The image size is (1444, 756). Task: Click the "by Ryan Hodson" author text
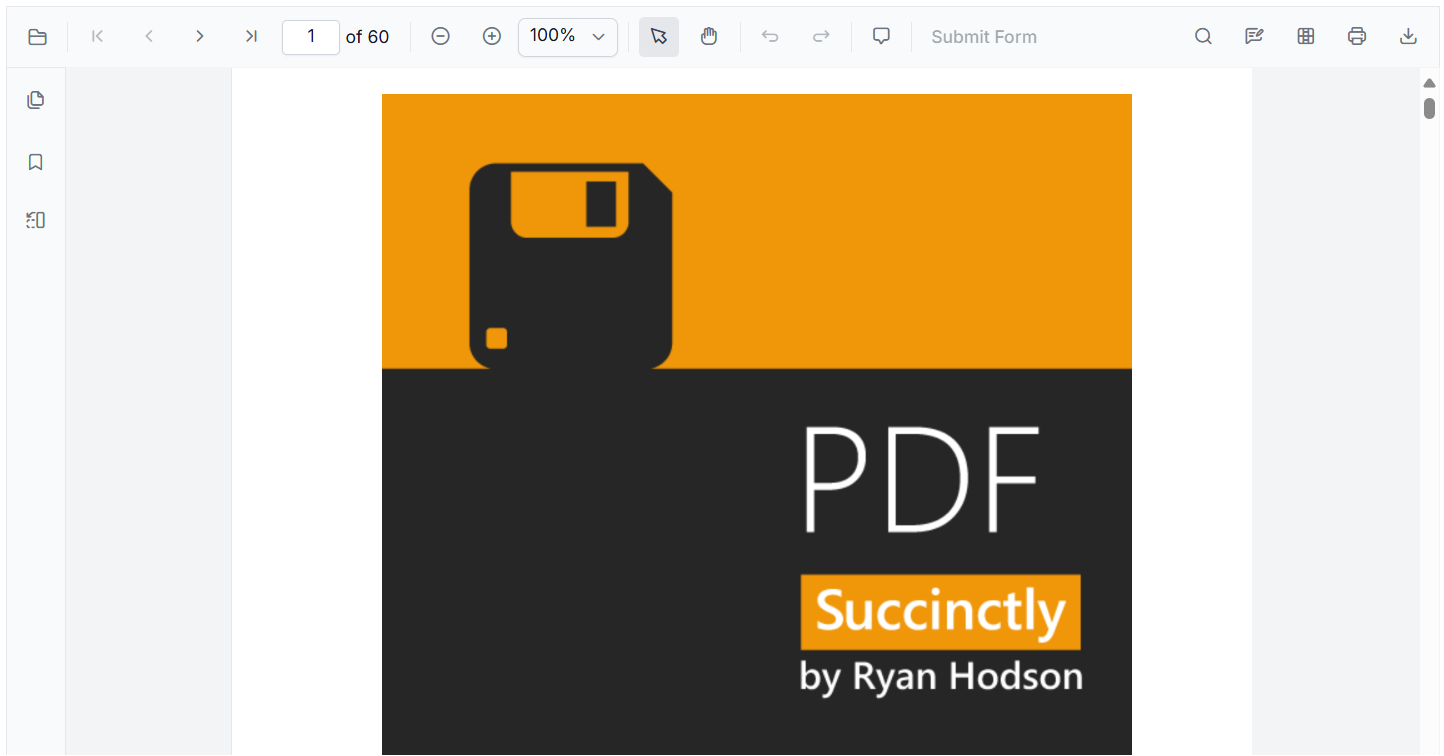click(x=941, y=677)
